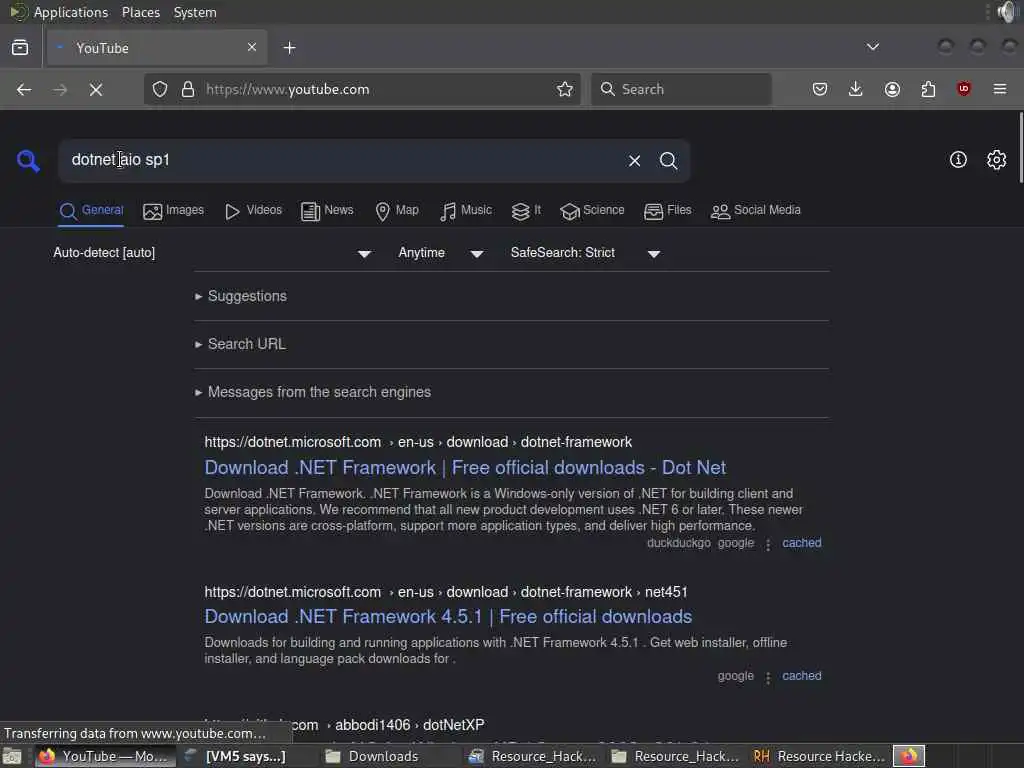
Task: Open uBlock Origin extension icon
Action: (964, 89)
